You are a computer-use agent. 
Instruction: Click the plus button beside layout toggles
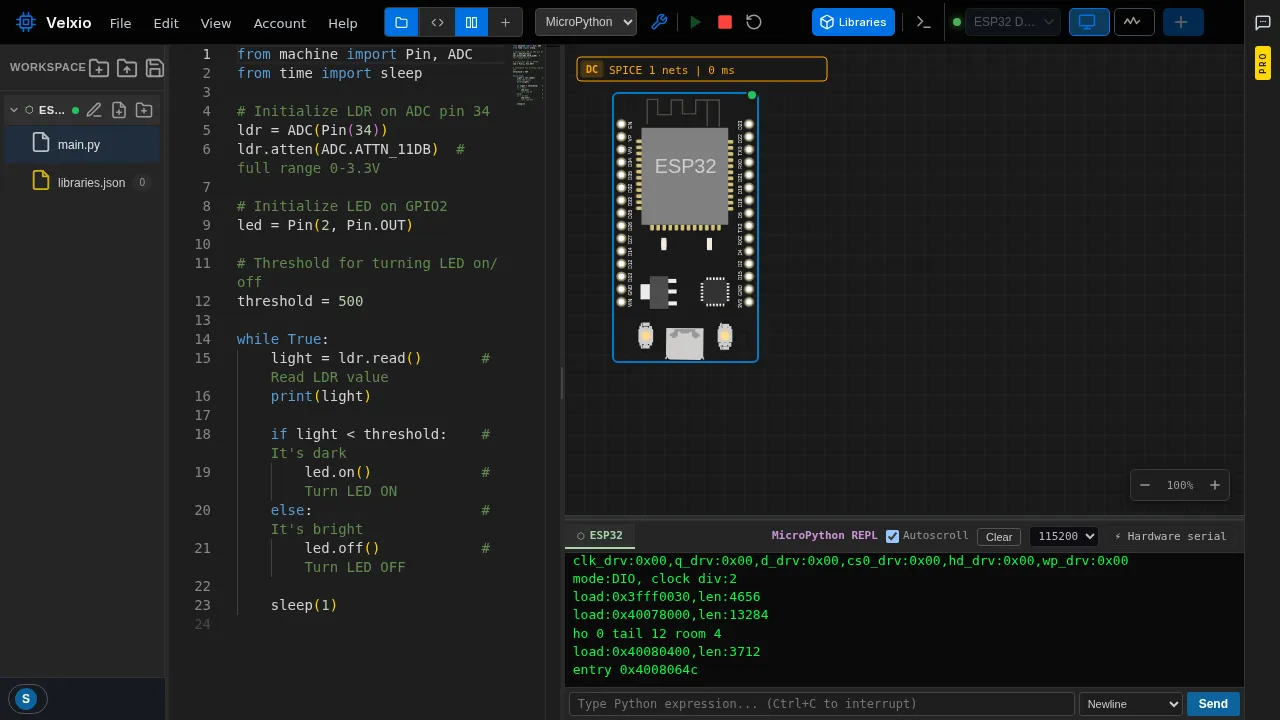coord(505,22)
